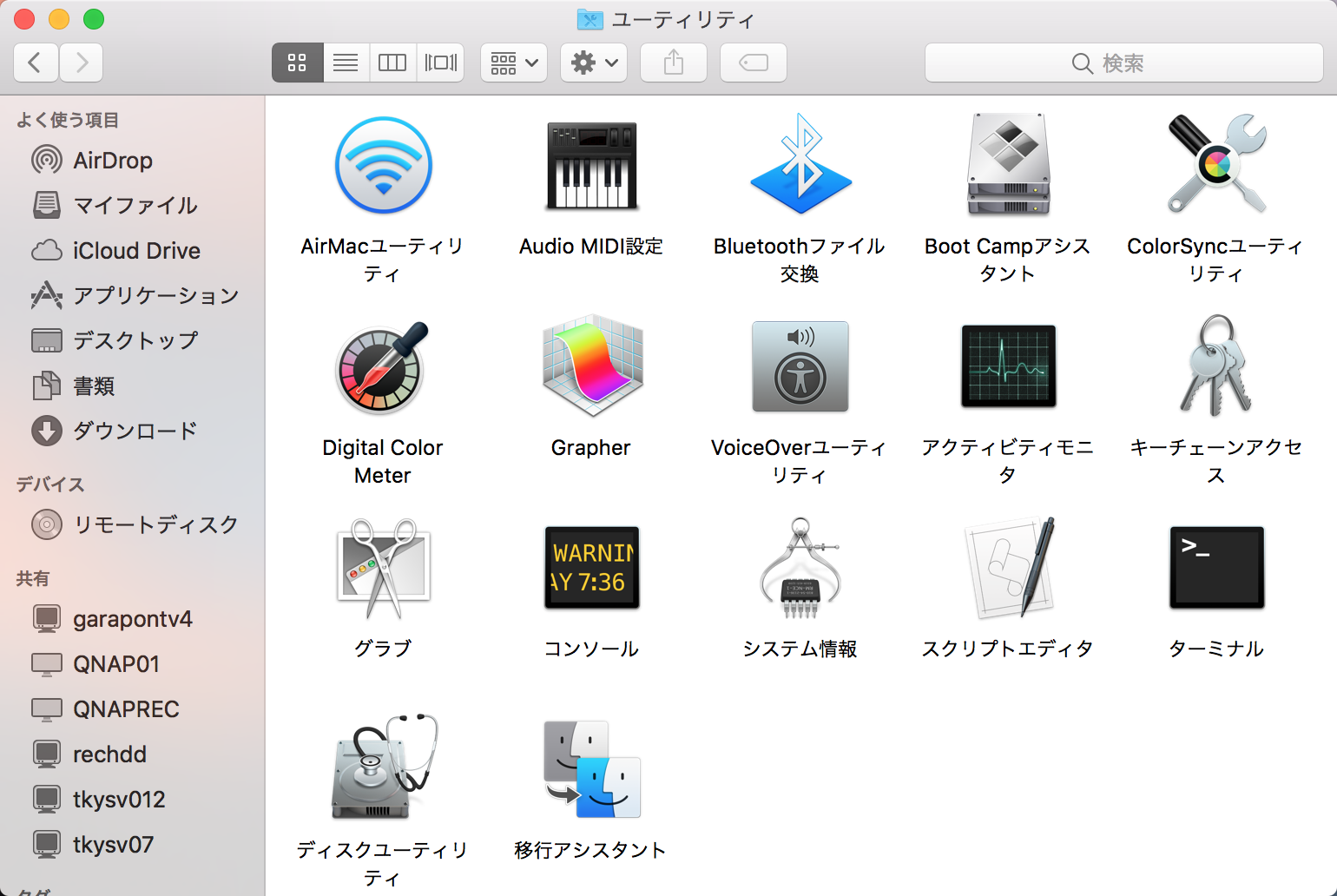Open デスクトップ in the sidebar
Viewport: 1337px width, 896px height.
[133, 340]
